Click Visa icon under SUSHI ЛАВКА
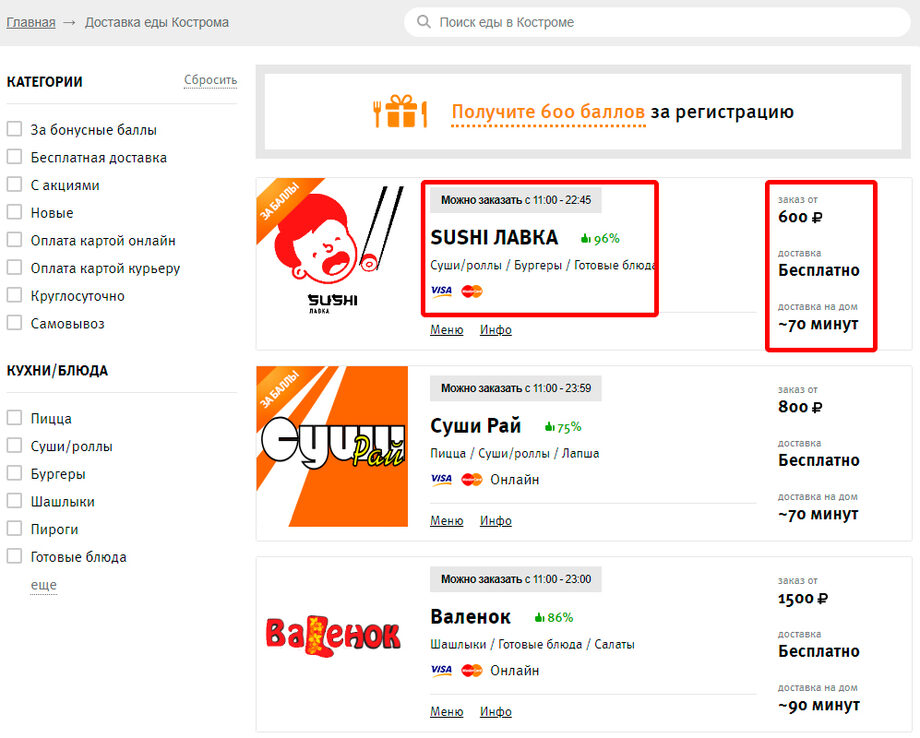920x738 pixels. (x=441, y=291)
